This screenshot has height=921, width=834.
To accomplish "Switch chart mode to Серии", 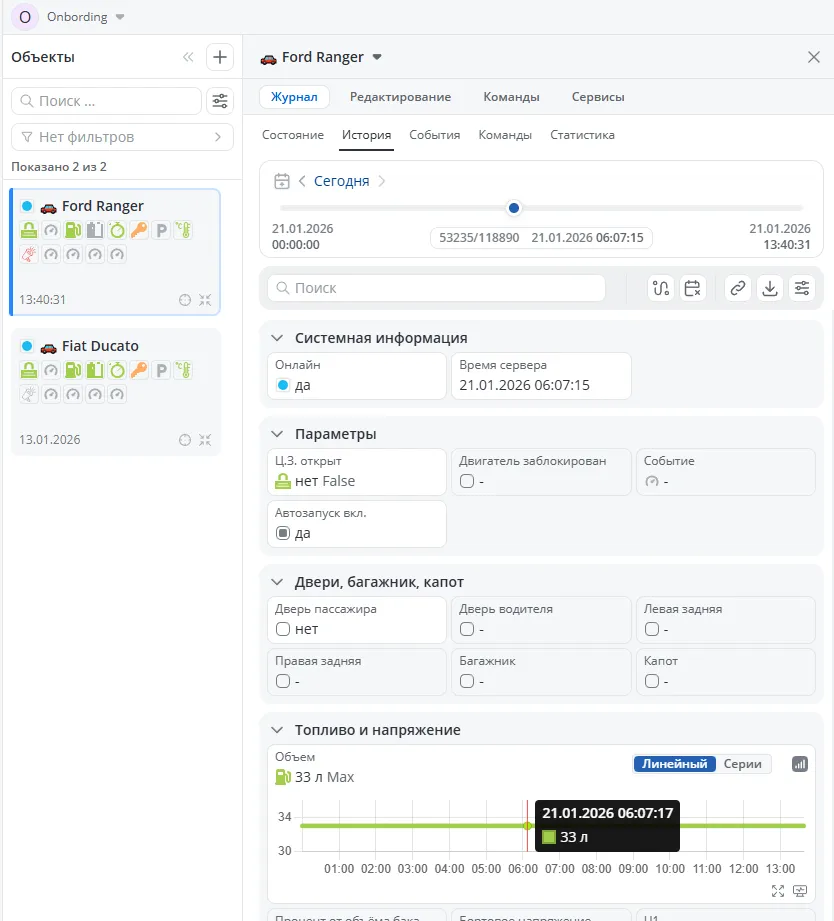I will pyautogui.click(x=742, y=764).
